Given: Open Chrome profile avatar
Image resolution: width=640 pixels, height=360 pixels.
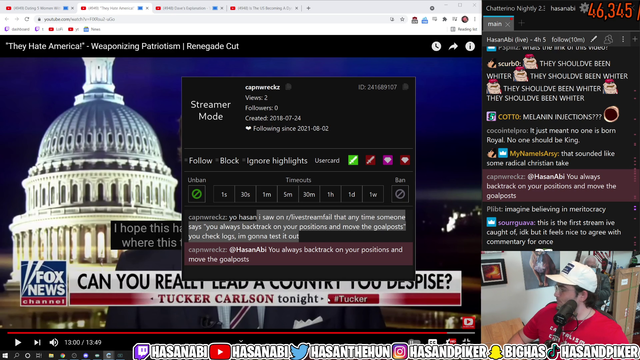Looking at the screenshot, I should (465, 19).
